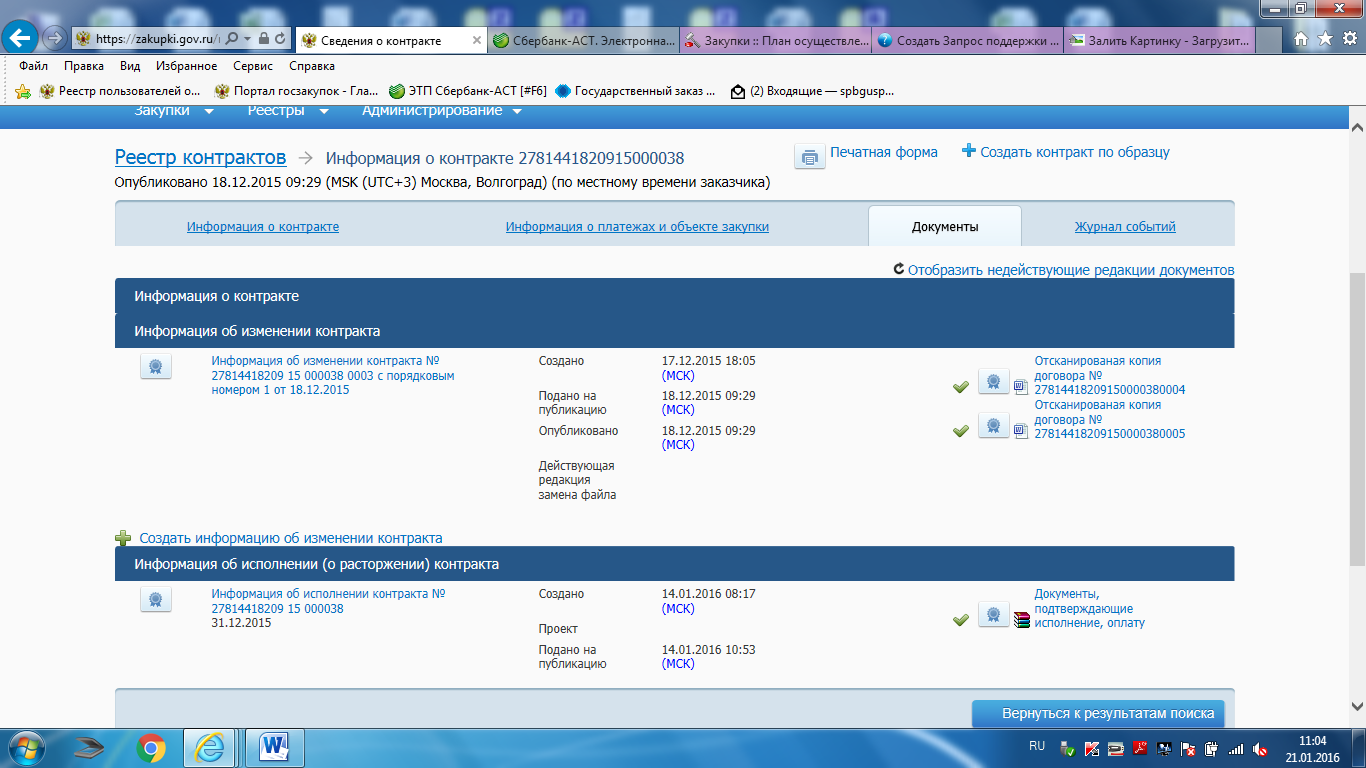1366x768 pixels.
Task: Open Информация о платежах и объекте закупки tab
Action: tap(637, 227)
